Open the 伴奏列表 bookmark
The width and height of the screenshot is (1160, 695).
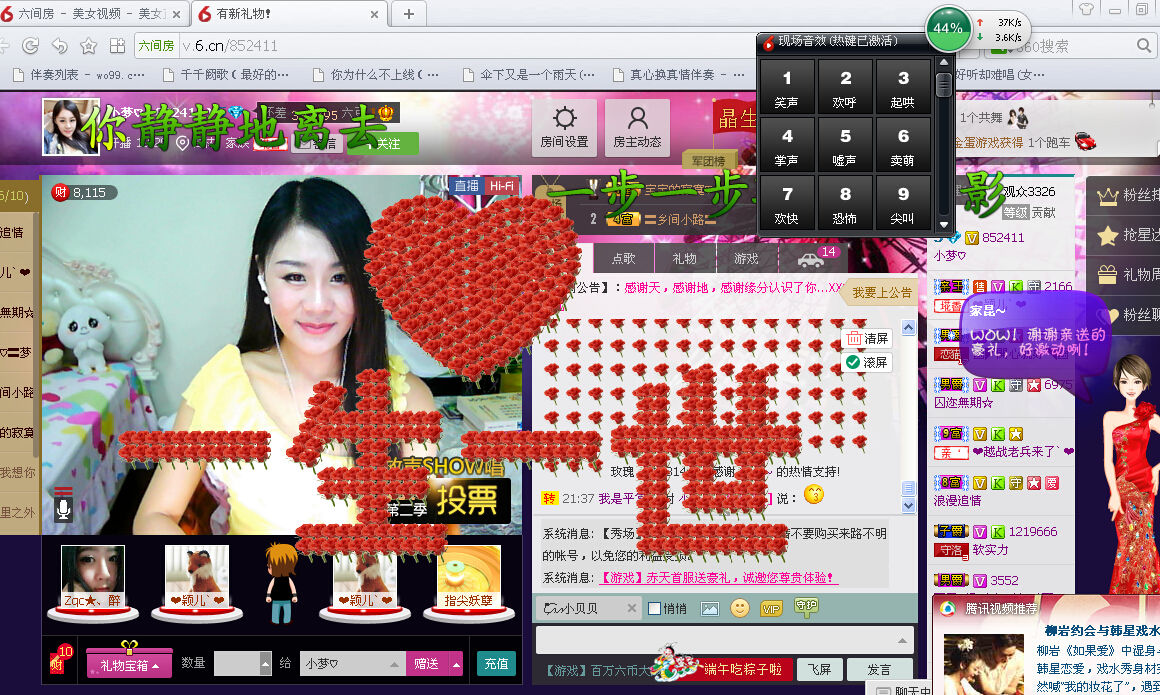coord(79,74)
